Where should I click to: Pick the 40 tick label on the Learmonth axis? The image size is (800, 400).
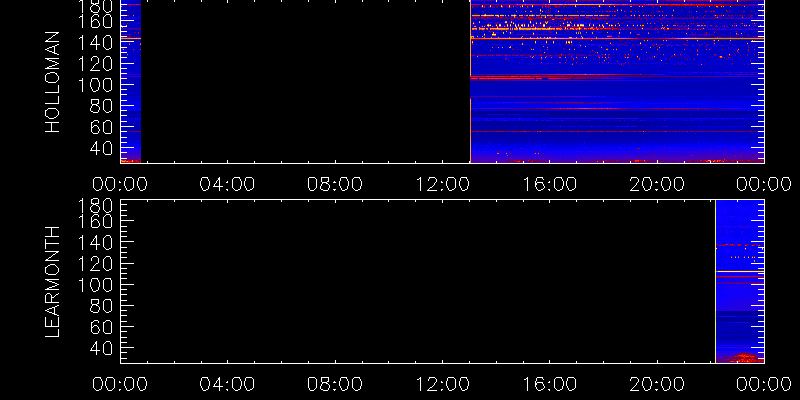pyautogui.click(x=101, y=348)
